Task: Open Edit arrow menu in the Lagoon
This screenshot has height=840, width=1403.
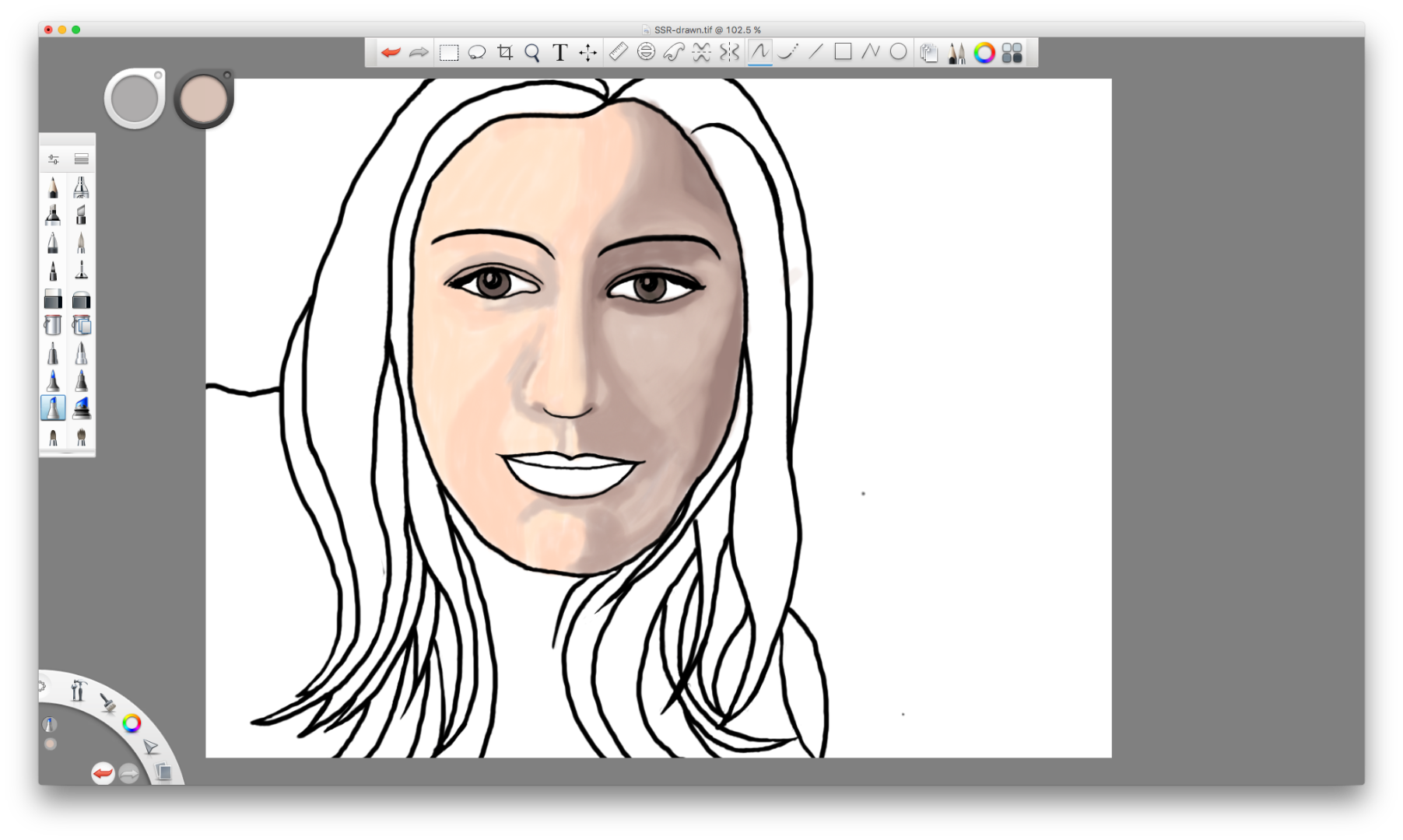Action: 150,747
